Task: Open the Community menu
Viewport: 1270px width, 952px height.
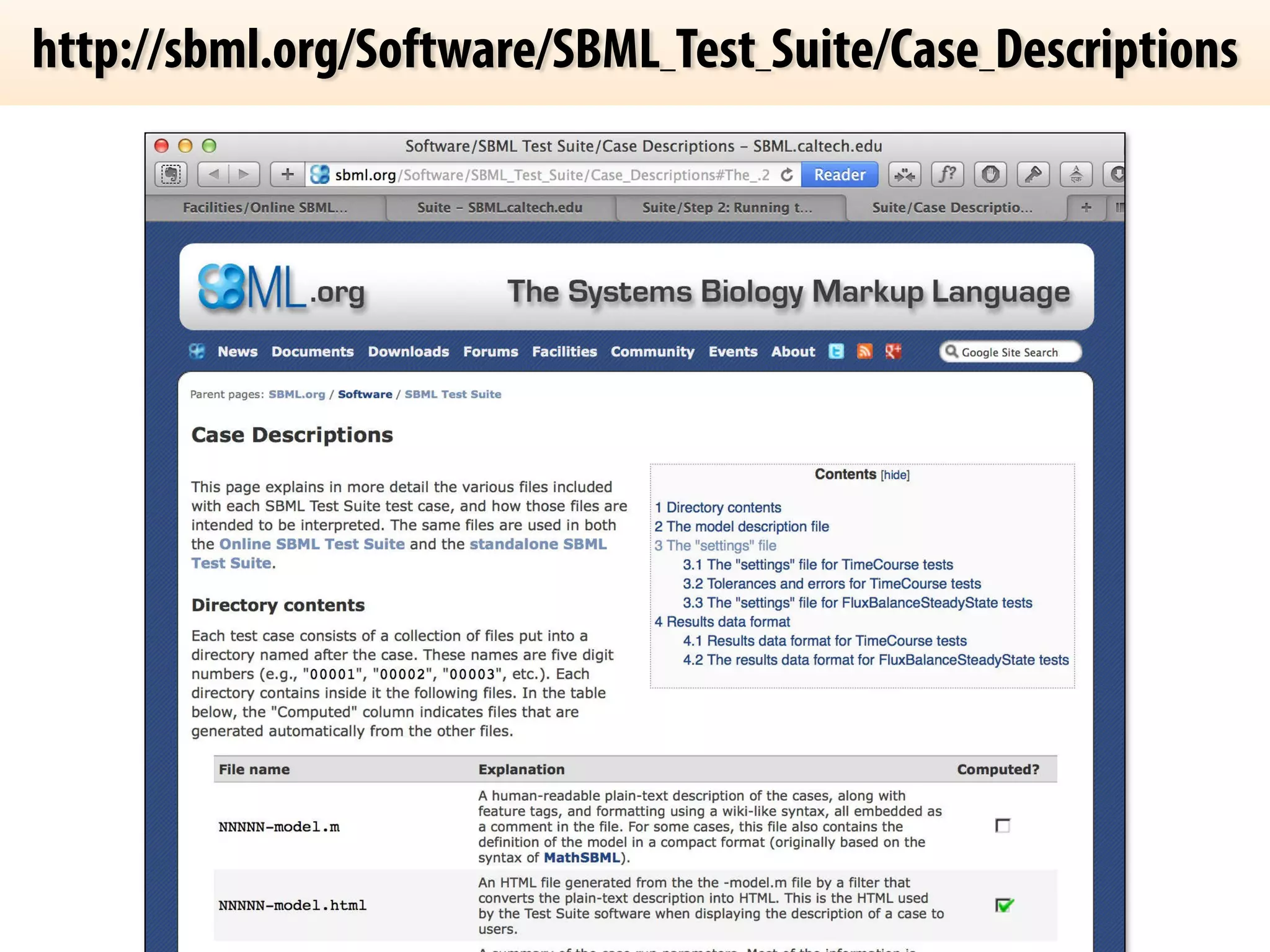Action: (652, 351)
